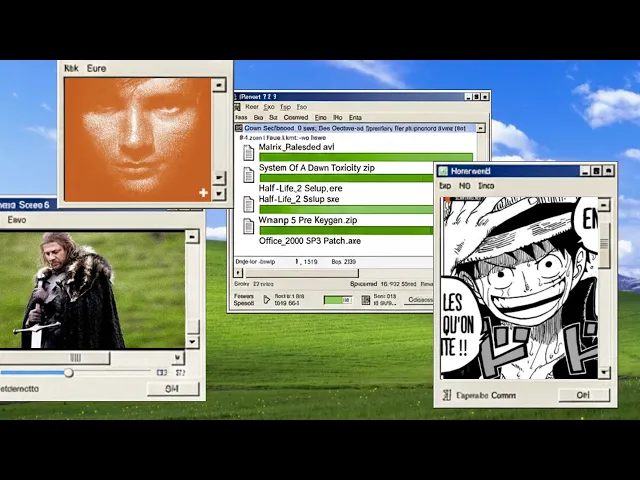
Task: Click the play triangle icon next to Feaers Spesod
Action: coord(267,300)
